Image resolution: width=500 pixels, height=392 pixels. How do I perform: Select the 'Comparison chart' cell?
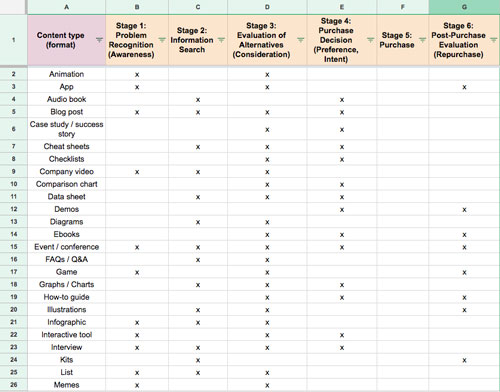[66, 184]
